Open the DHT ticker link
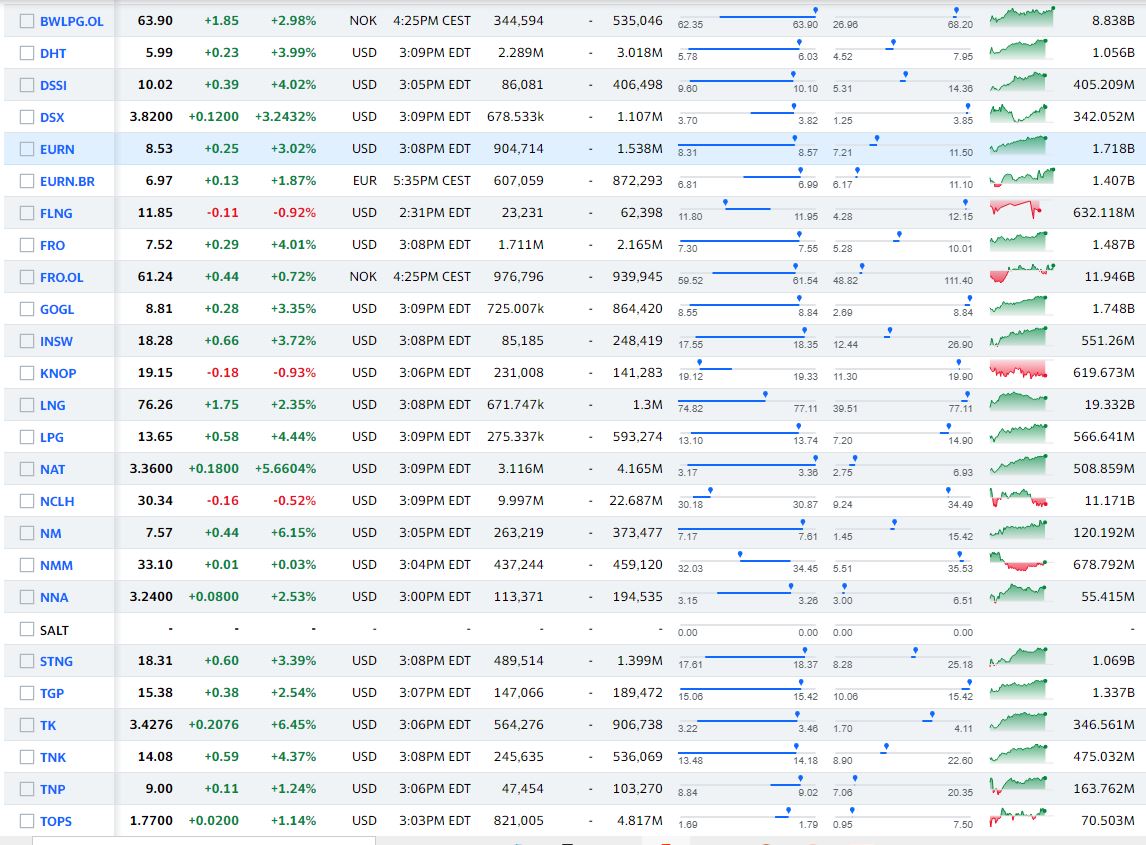 click(53, 54)
